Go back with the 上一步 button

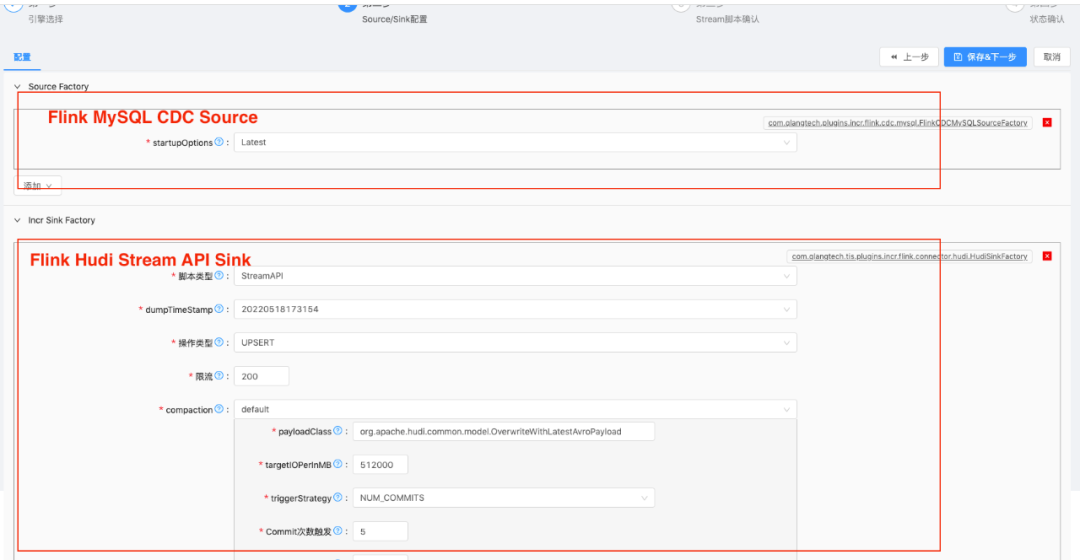coord(909,57)
